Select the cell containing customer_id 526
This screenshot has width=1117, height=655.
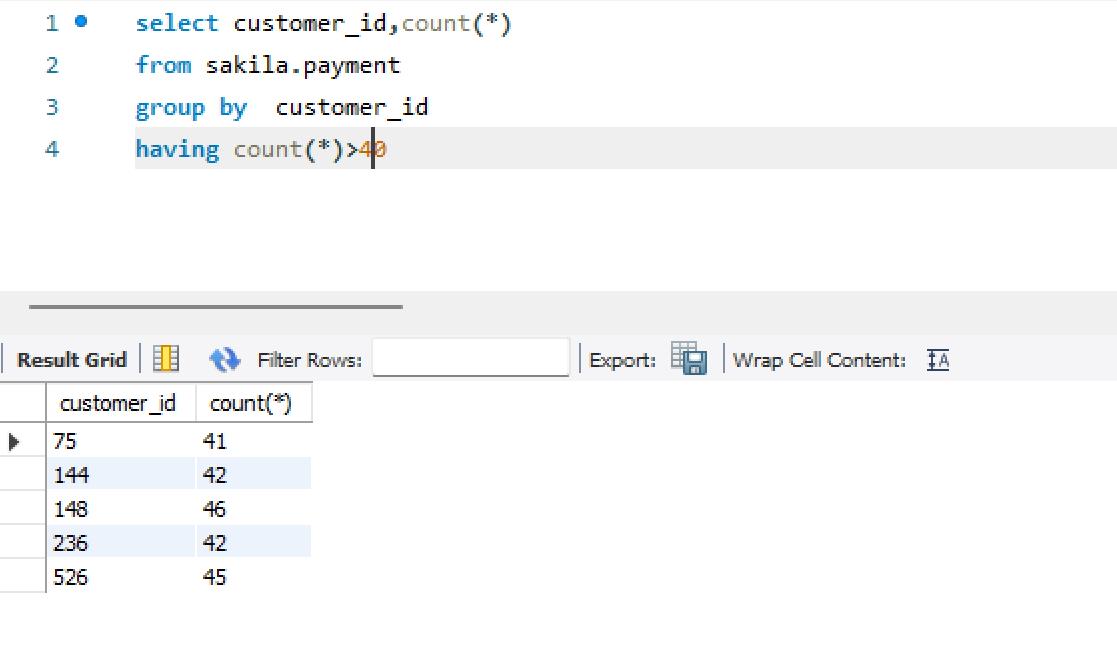(x=119, y=577)
